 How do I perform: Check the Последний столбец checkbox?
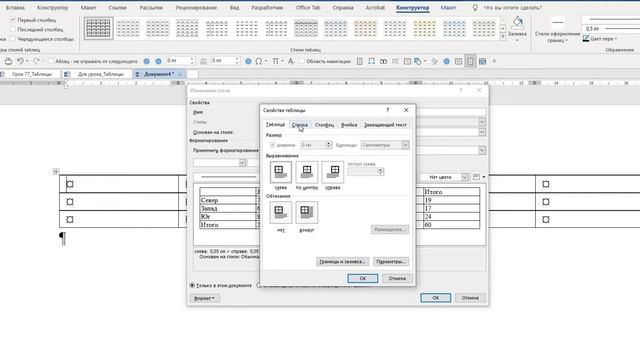click(13, 29)
